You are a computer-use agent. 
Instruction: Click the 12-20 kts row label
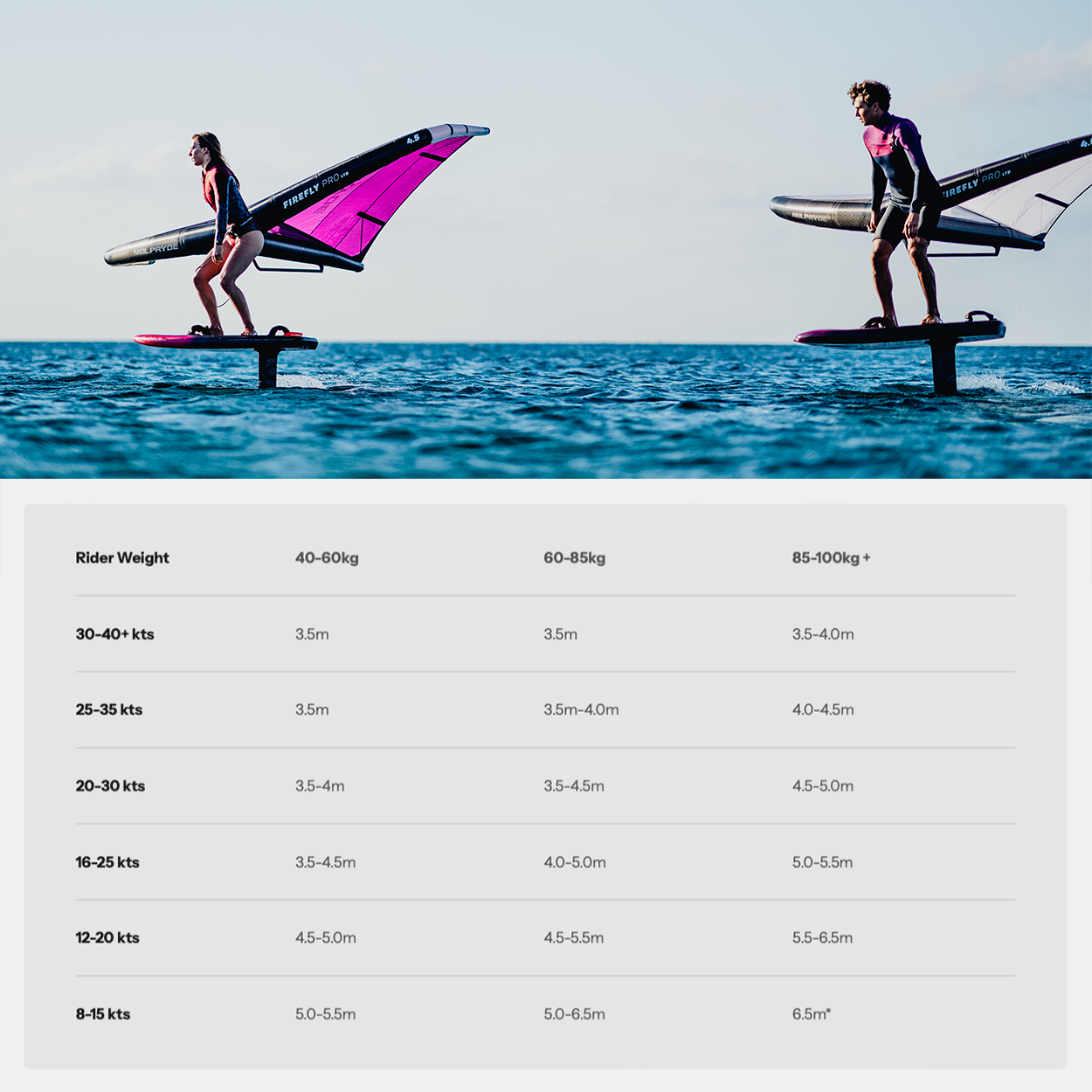(x=107, y=937)
